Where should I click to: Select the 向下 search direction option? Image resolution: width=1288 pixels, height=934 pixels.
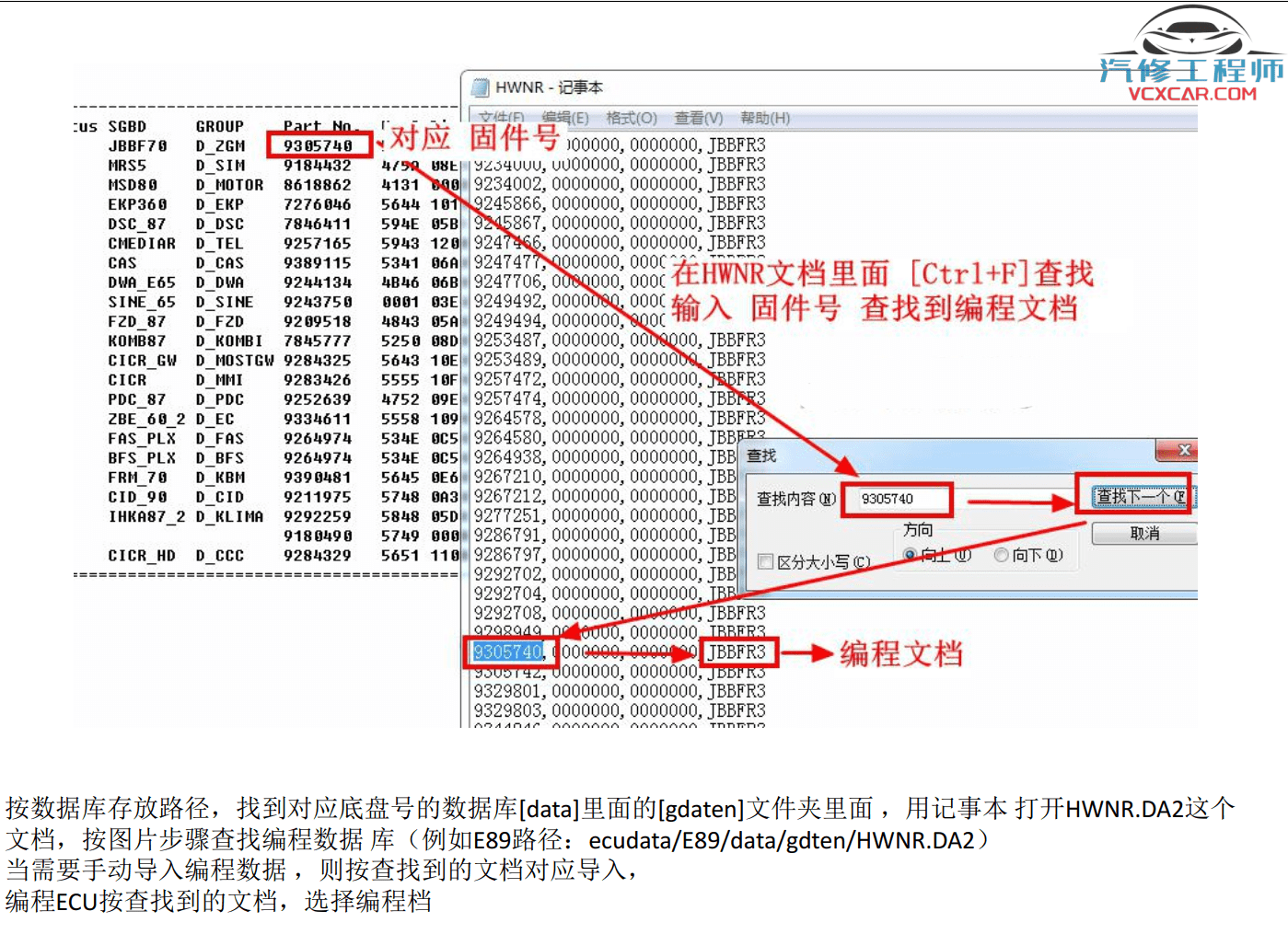click(x=1001, y=555)
